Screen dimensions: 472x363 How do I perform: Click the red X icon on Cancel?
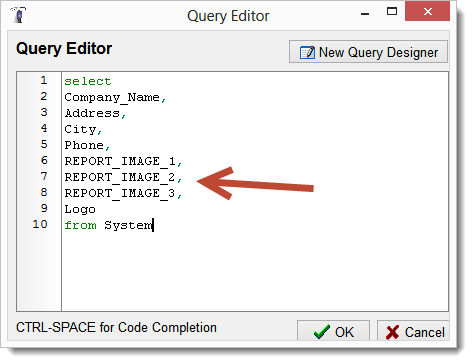pos(392,332)
